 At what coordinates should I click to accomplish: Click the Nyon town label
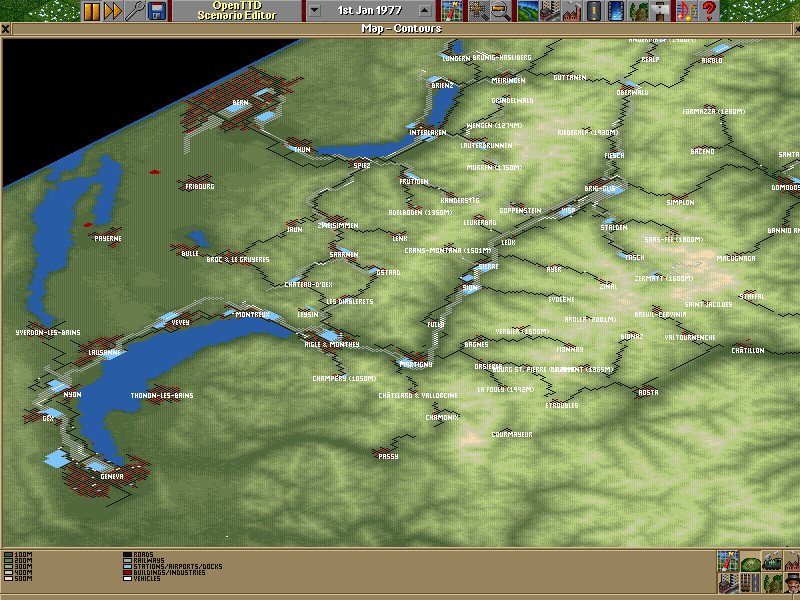coord(72,394)
